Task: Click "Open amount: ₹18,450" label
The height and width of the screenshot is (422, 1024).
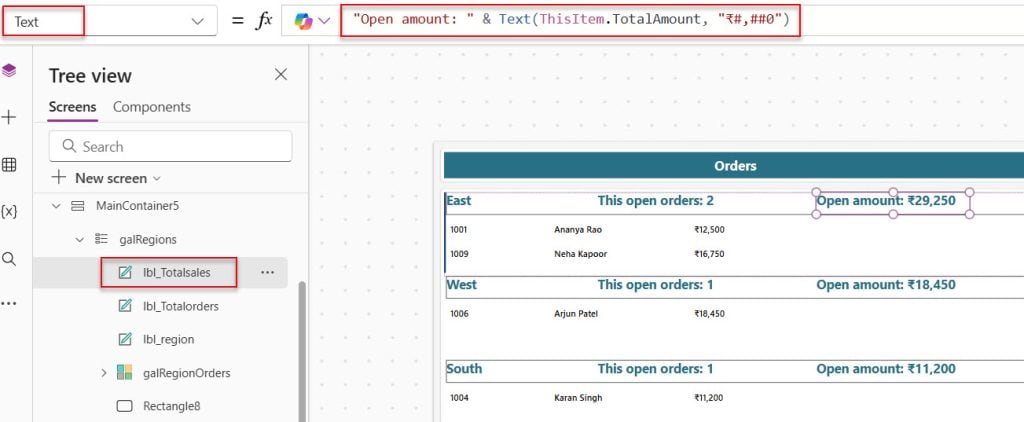Action: click(x=886, y=285)
